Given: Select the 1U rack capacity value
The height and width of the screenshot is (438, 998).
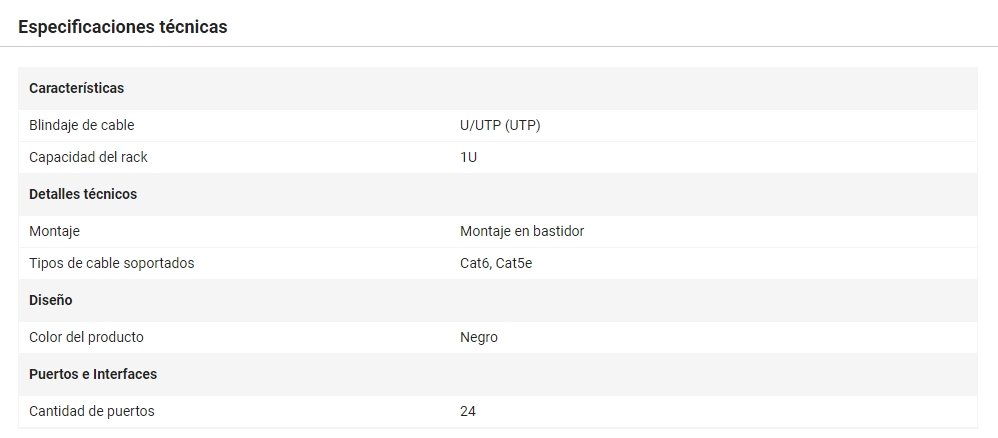Looking at the screenshot, I should pyautogui.click(x=468, y=157).
